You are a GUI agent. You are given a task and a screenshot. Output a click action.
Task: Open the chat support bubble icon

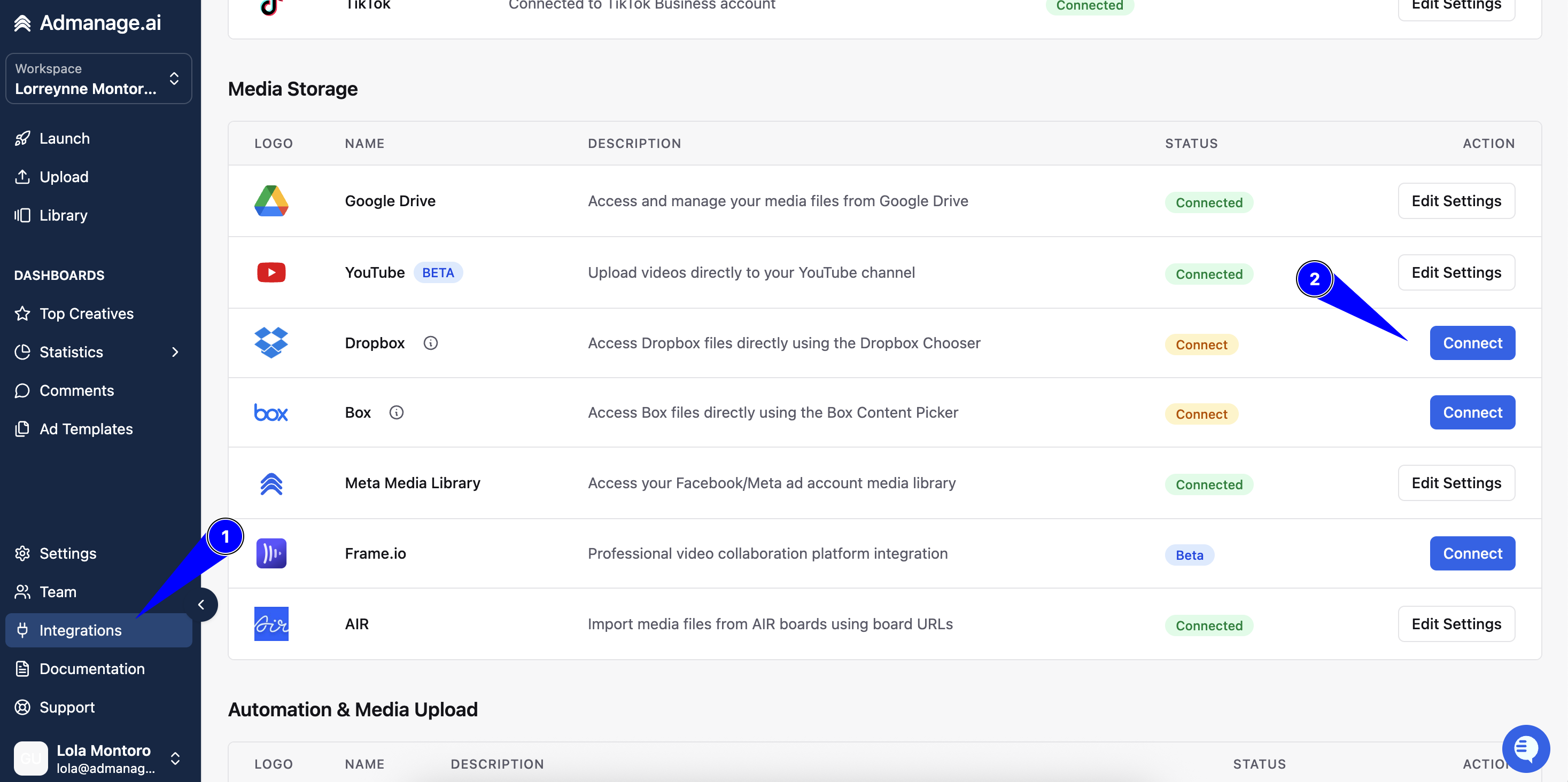pos(1525,748)
